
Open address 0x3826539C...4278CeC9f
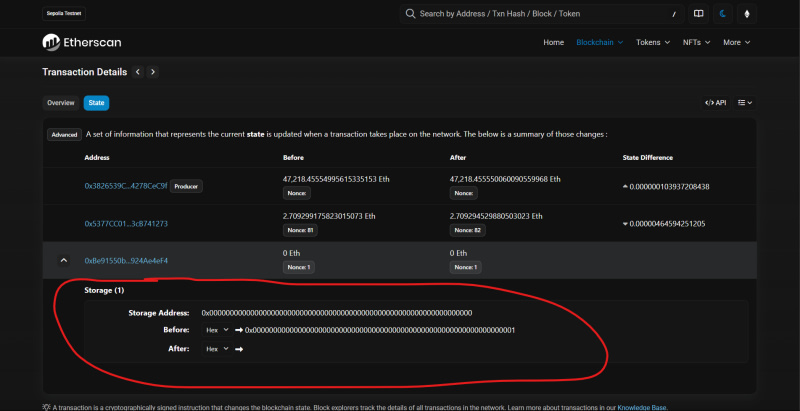[x=126, y=187]
